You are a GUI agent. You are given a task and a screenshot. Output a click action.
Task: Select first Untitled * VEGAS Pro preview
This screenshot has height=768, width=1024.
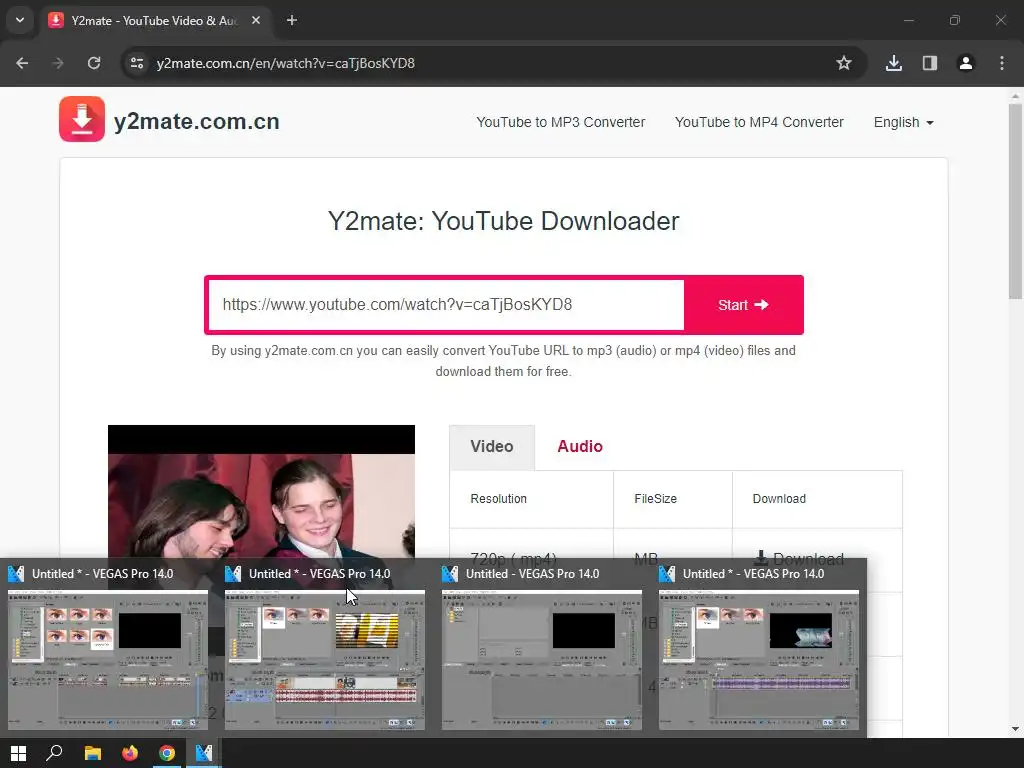coord(108,660)
